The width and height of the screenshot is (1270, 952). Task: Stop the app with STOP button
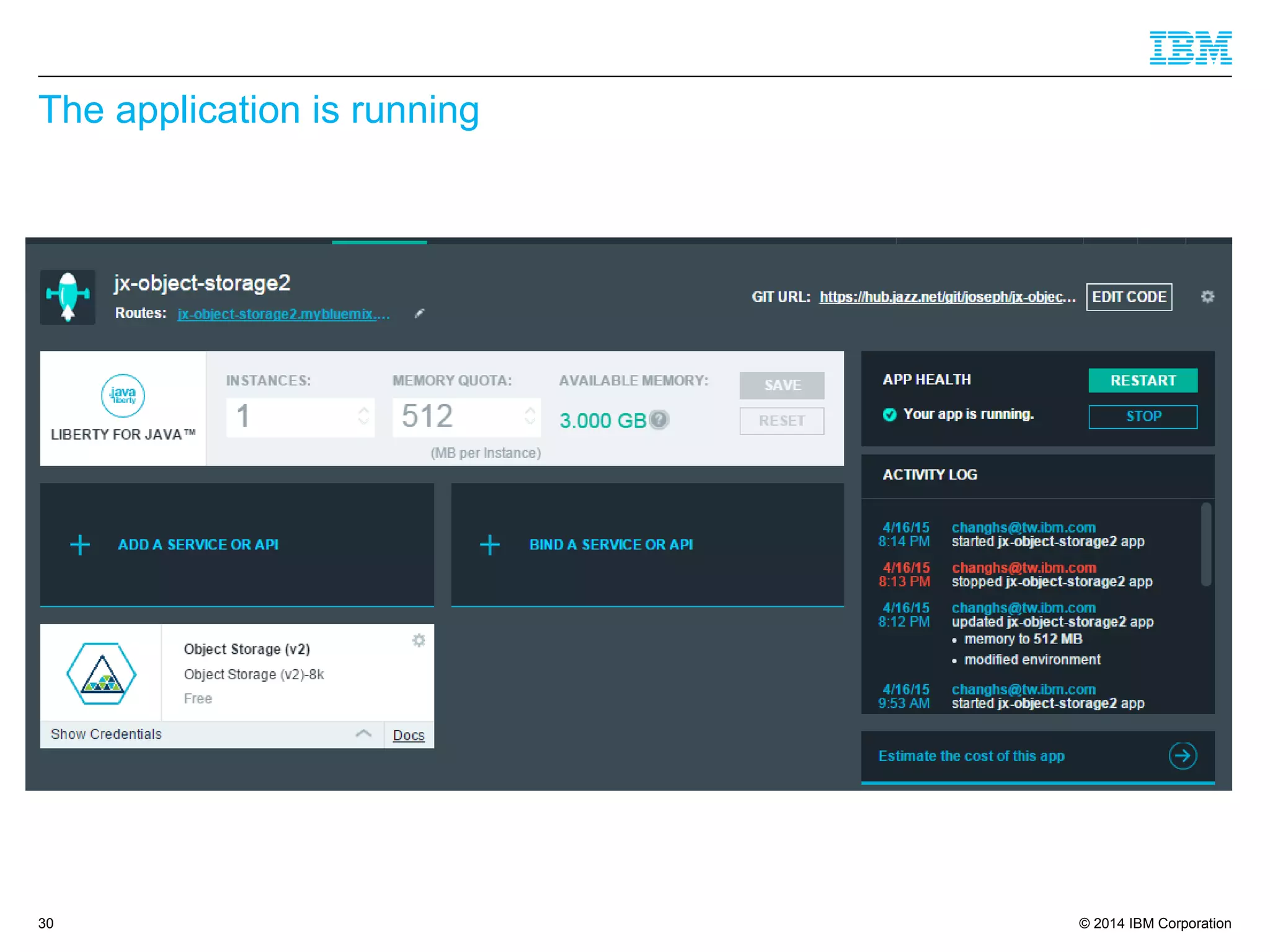click(x=1143, y=416)
